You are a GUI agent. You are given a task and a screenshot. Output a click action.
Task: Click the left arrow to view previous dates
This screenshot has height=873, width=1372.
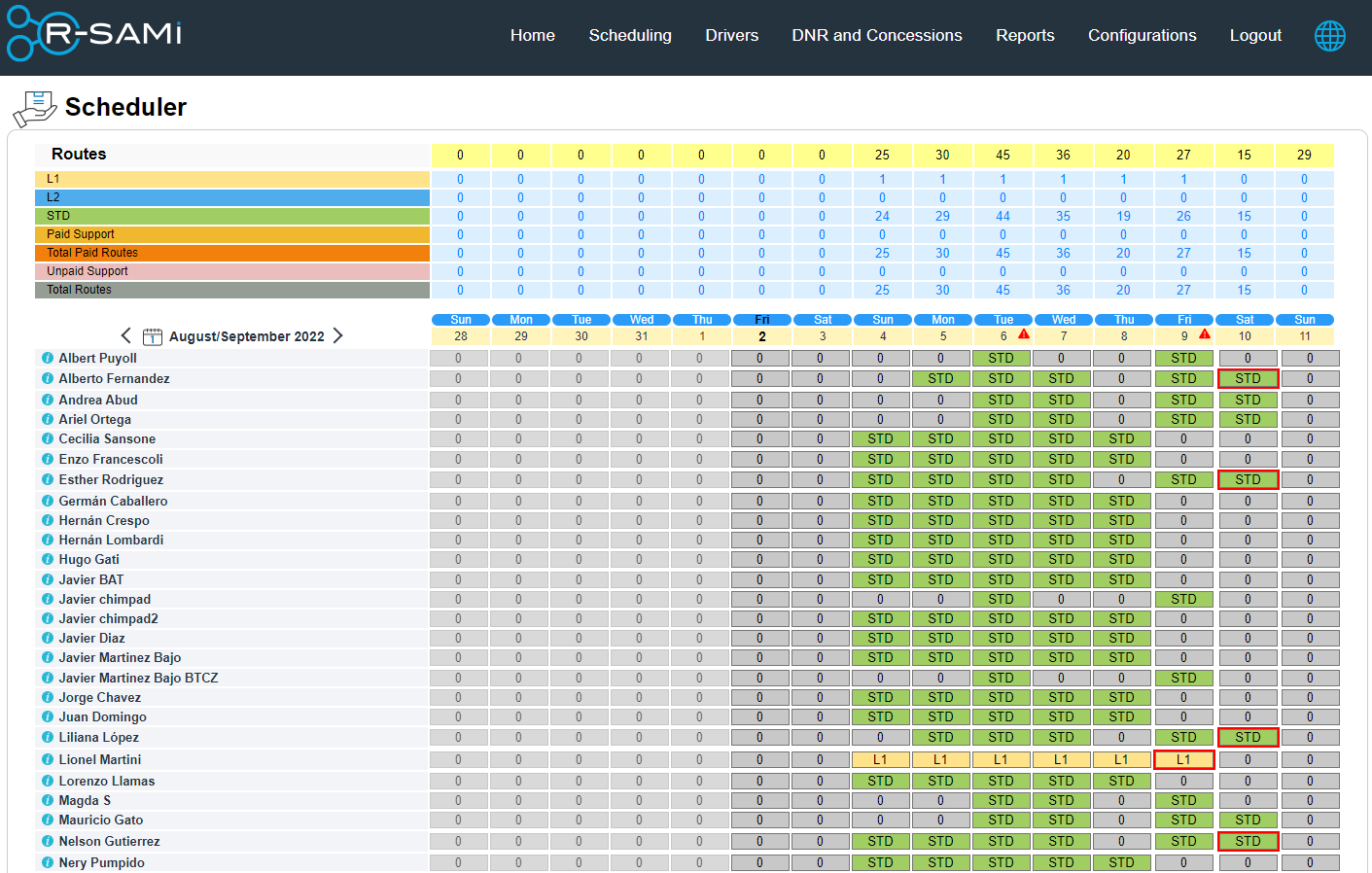[x=125, y=335]
